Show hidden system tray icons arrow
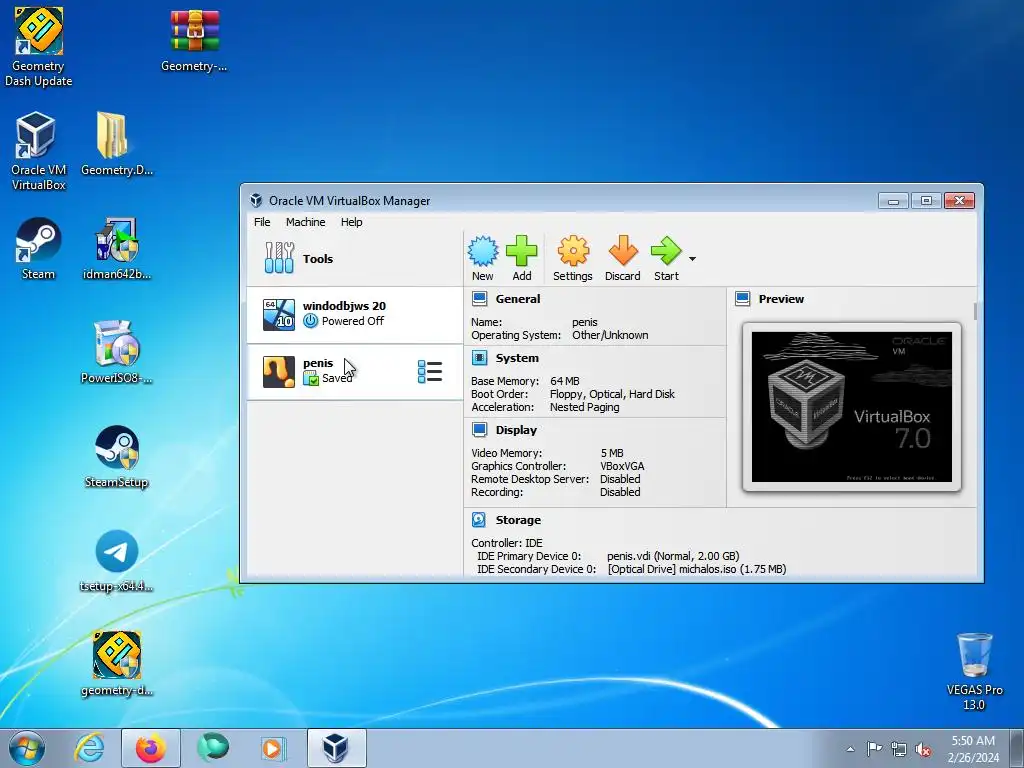 coord(850,749)
